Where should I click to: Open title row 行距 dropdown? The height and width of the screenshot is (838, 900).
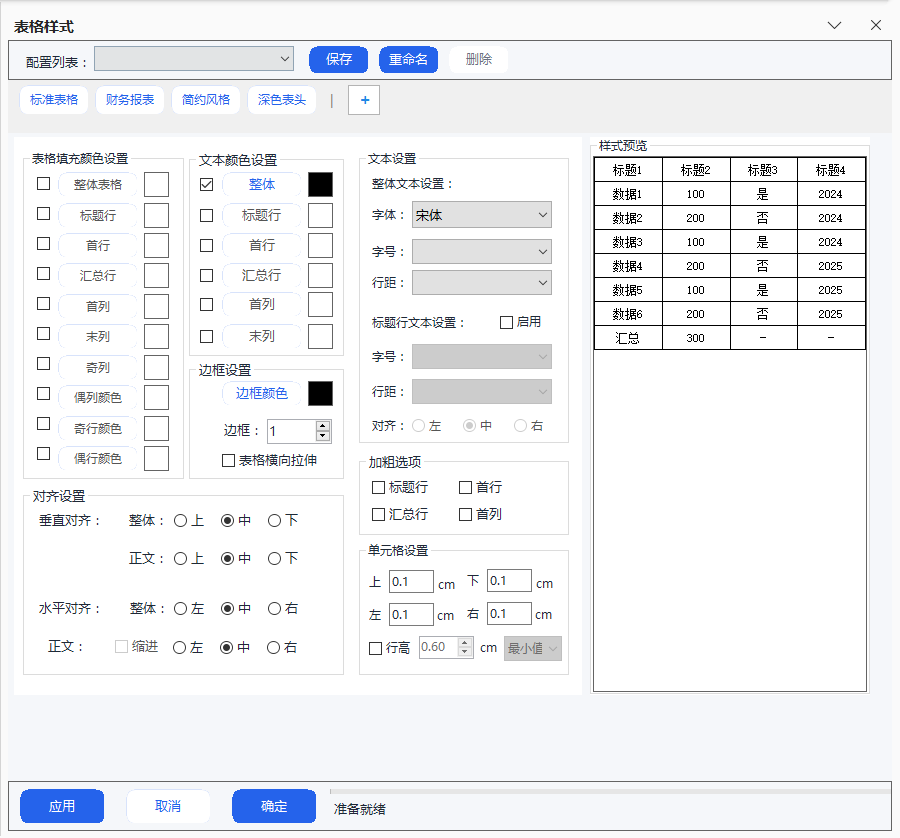click(x=482, y=391)
